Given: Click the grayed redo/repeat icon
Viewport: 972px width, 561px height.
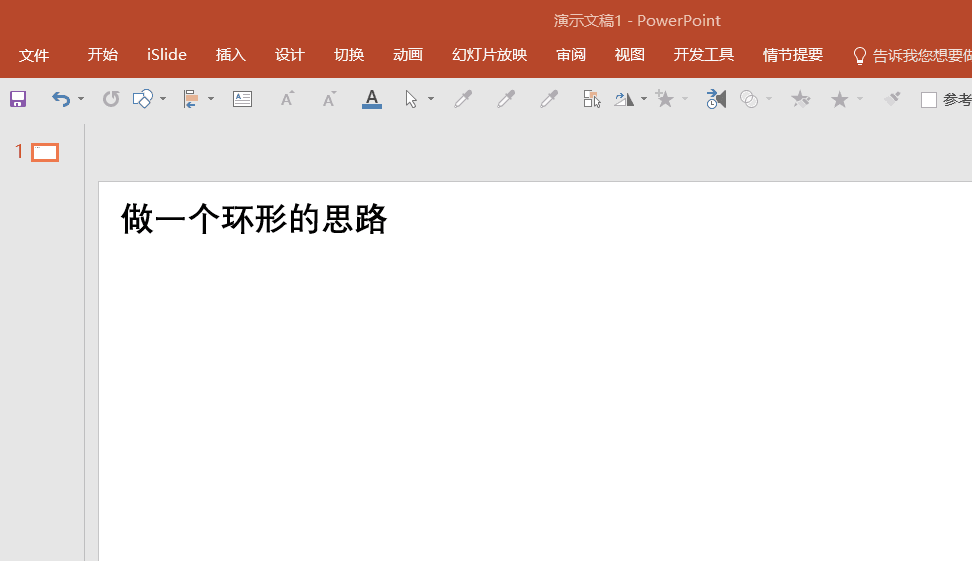Looking at the screenshot, I should point(111,99).
